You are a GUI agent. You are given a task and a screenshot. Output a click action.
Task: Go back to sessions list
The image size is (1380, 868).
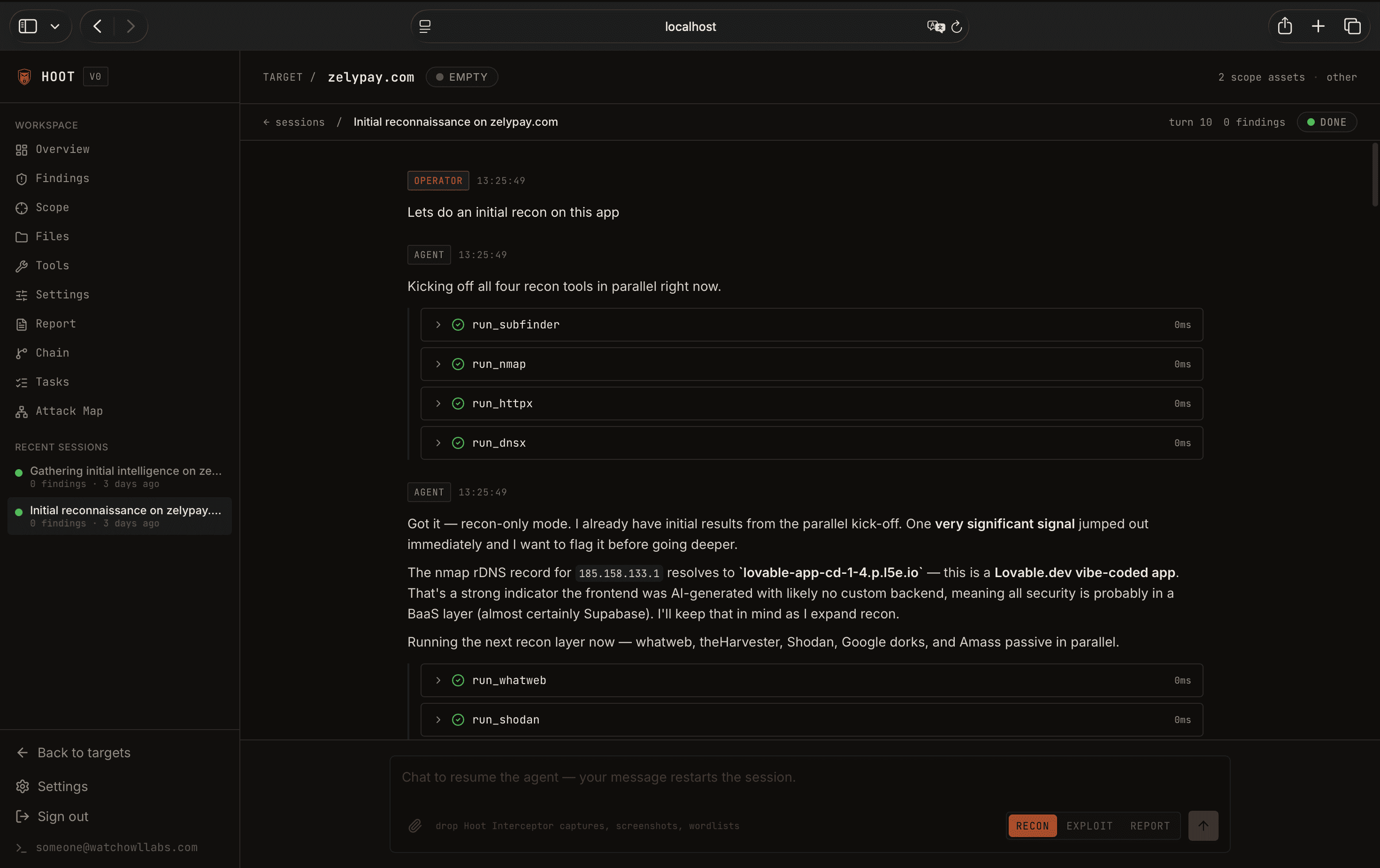coord(294,122)
